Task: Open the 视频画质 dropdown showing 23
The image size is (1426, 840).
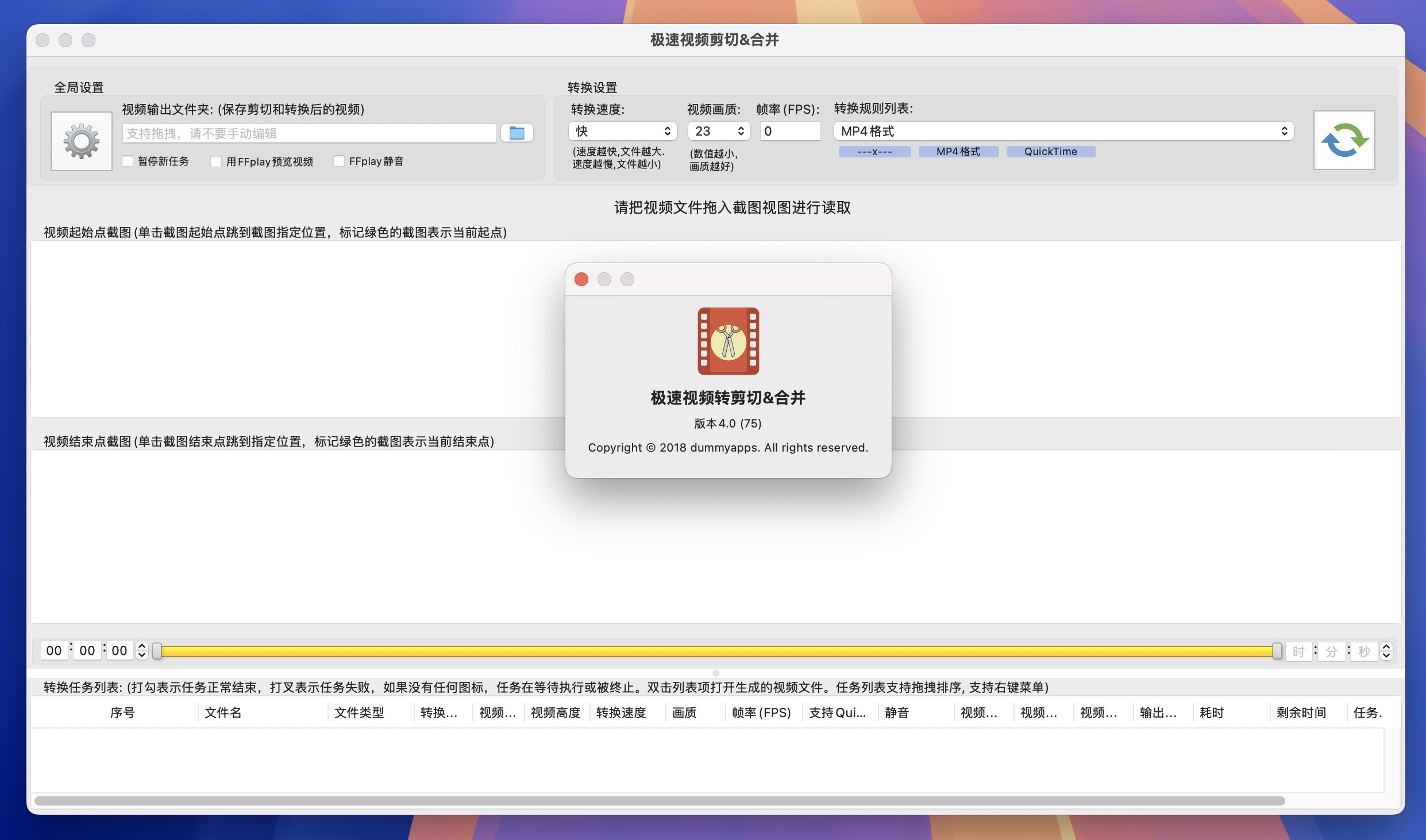Action: [x=719, y=131]
